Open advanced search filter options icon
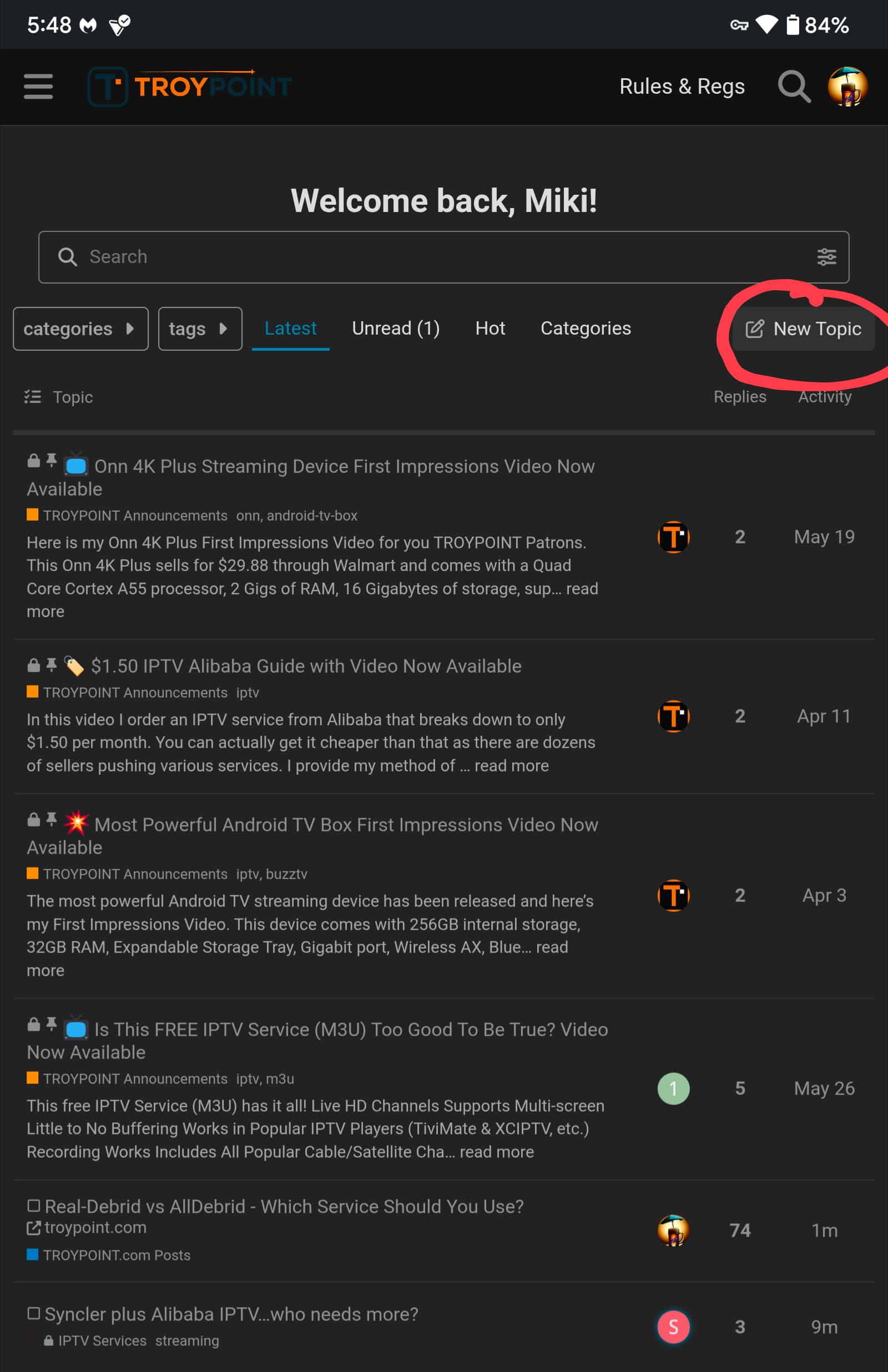 [x=826, y=256]
